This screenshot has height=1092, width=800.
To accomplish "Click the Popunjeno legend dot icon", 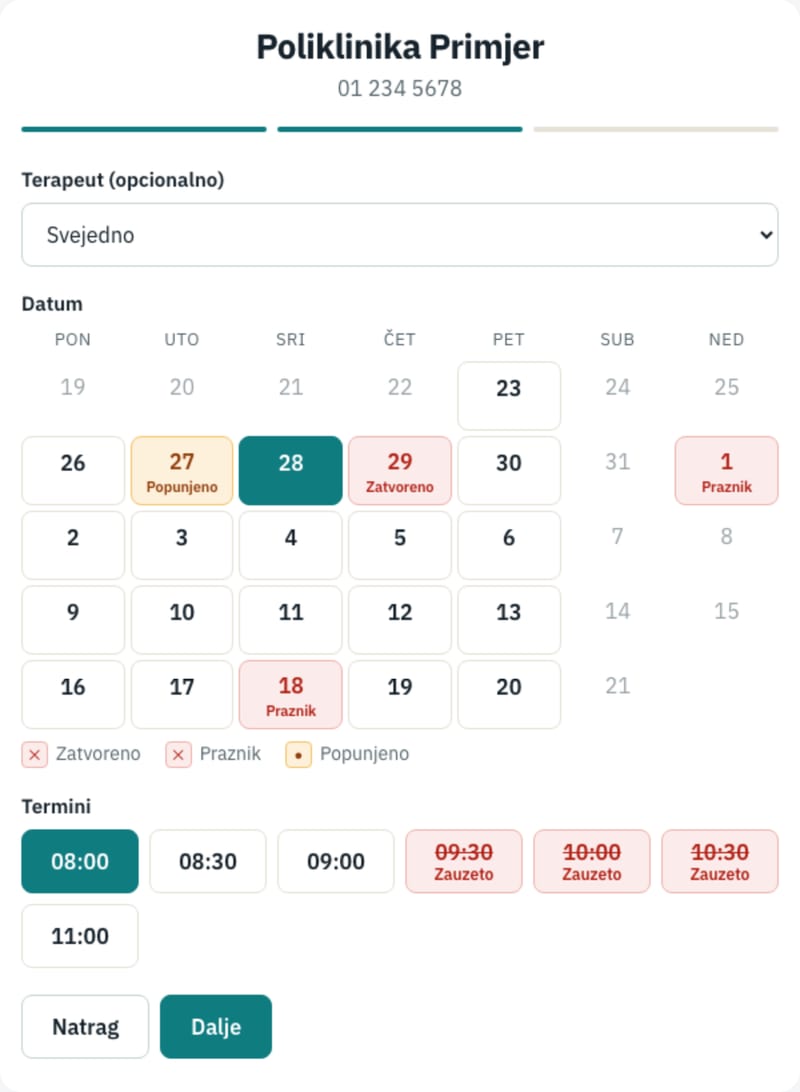I will click(298, 754).
